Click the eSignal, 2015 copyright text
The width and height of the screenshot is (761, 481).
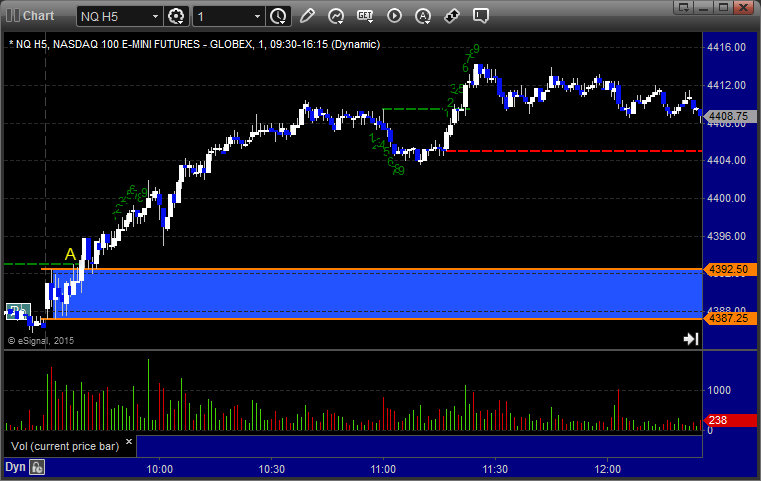[x=41, y=341]
